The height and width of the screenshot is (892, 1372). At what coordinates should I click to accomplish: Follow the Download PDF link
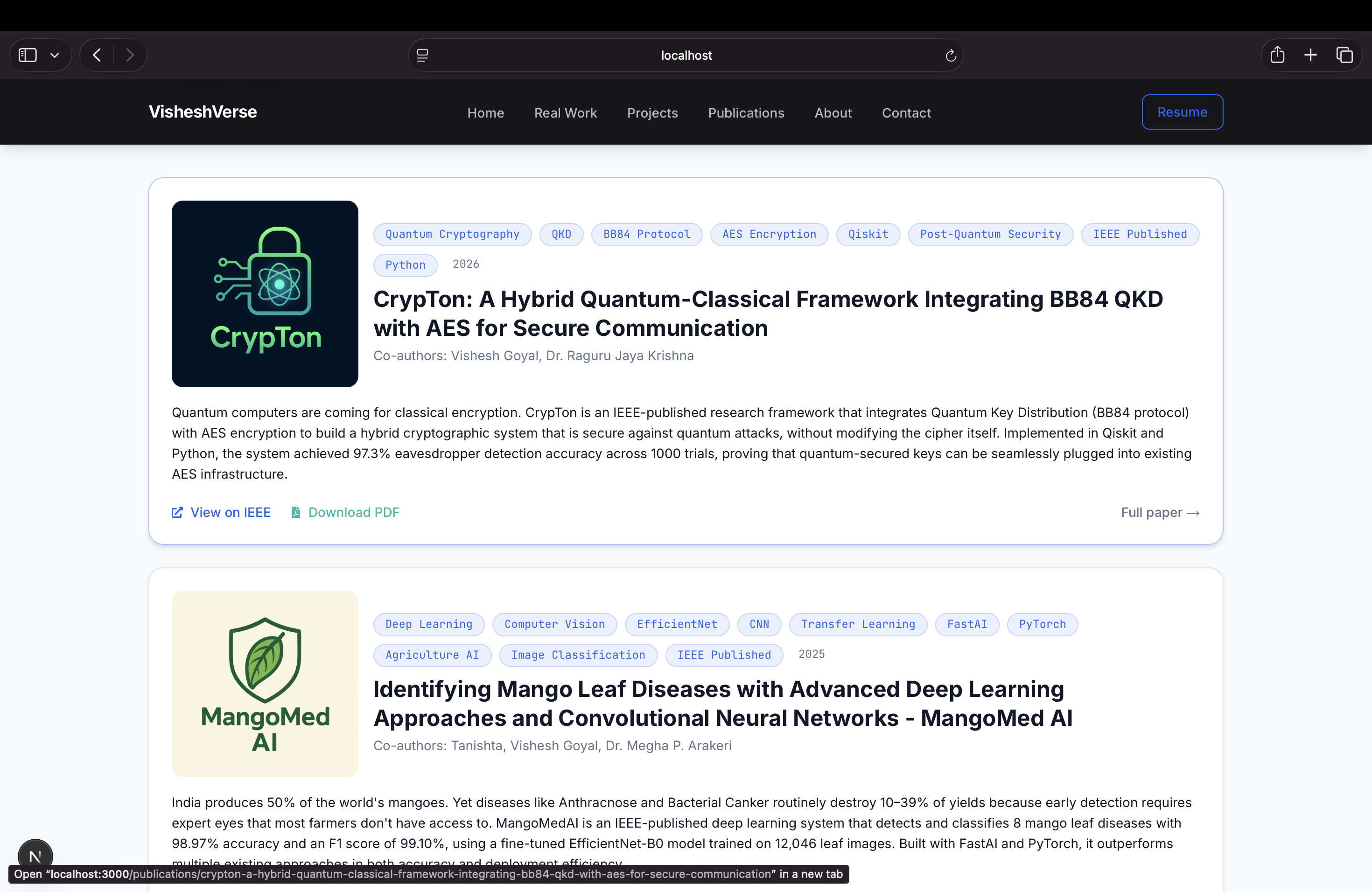pyautogui.click(x=353, y=512)
